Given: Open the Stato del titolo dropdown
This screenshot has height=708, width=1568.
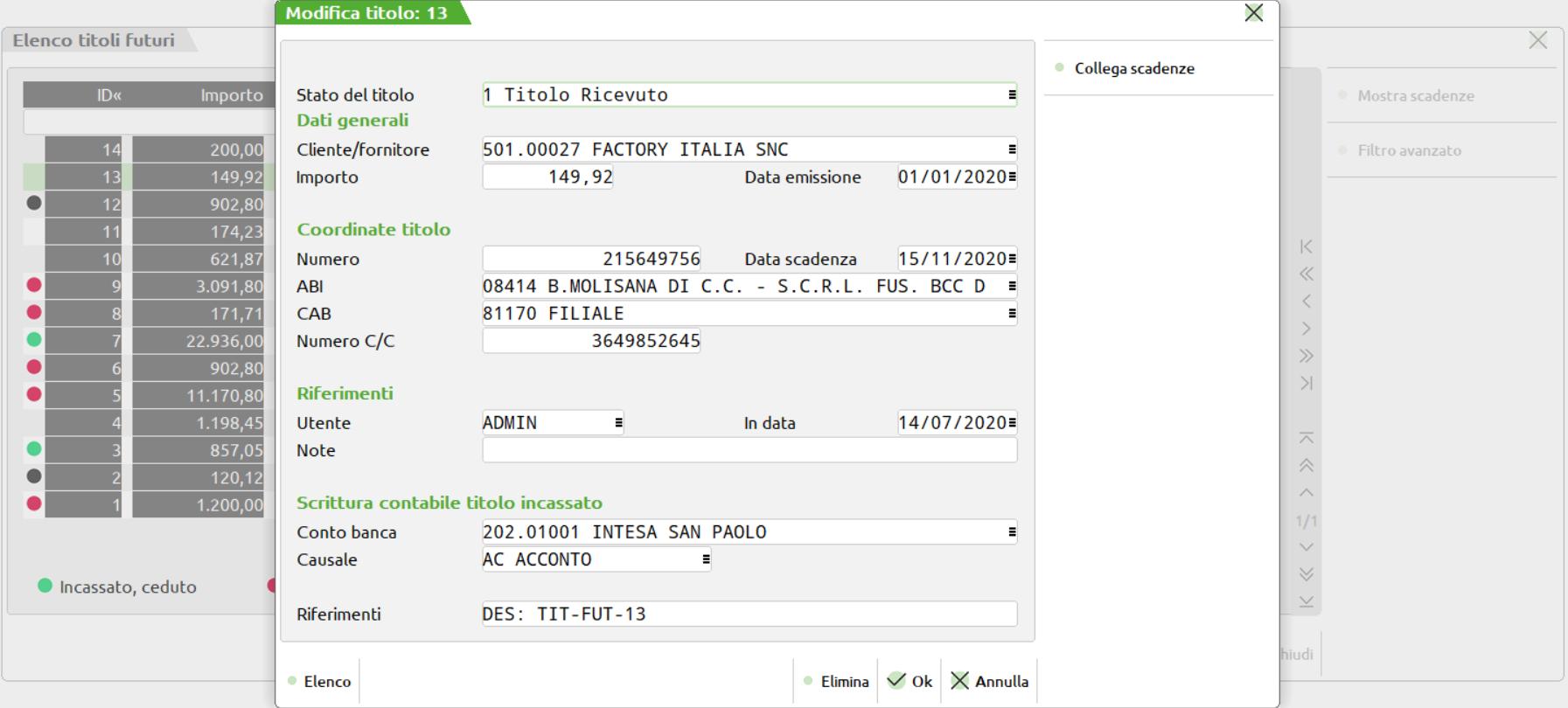Looking at the screenshot, I should 1012,94.
